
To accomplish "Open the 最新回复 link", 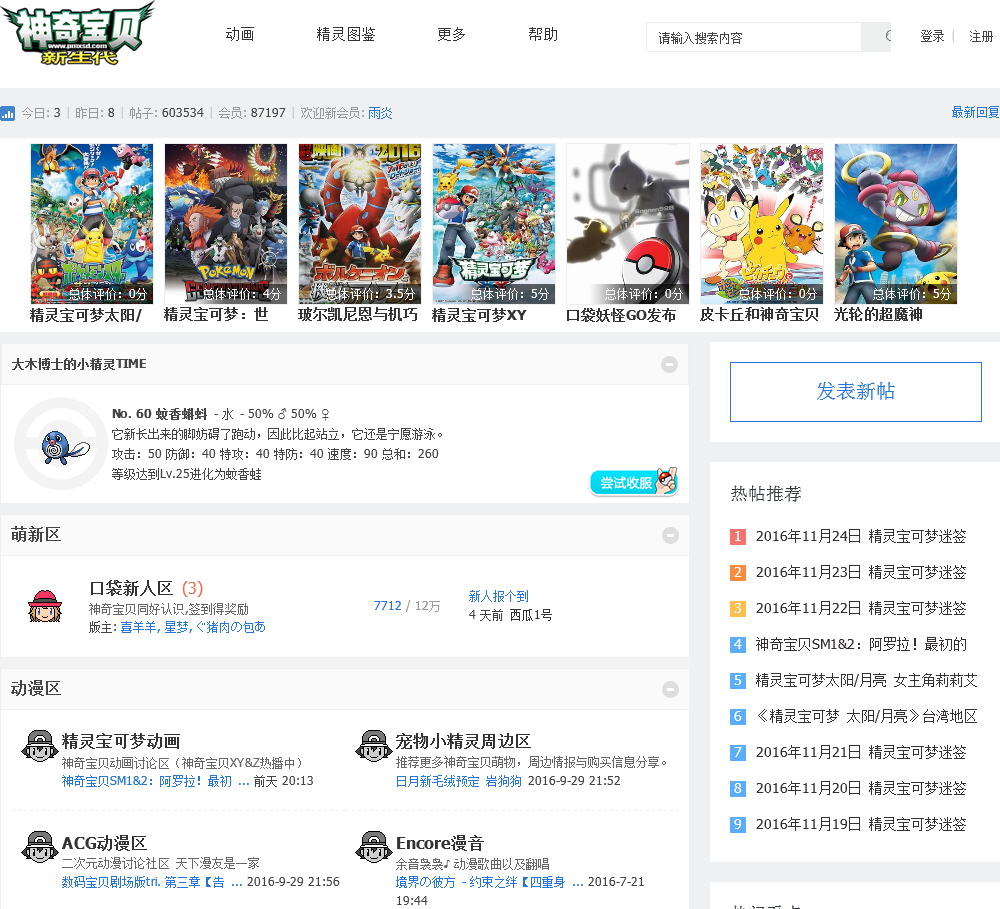I will [975, 112].
